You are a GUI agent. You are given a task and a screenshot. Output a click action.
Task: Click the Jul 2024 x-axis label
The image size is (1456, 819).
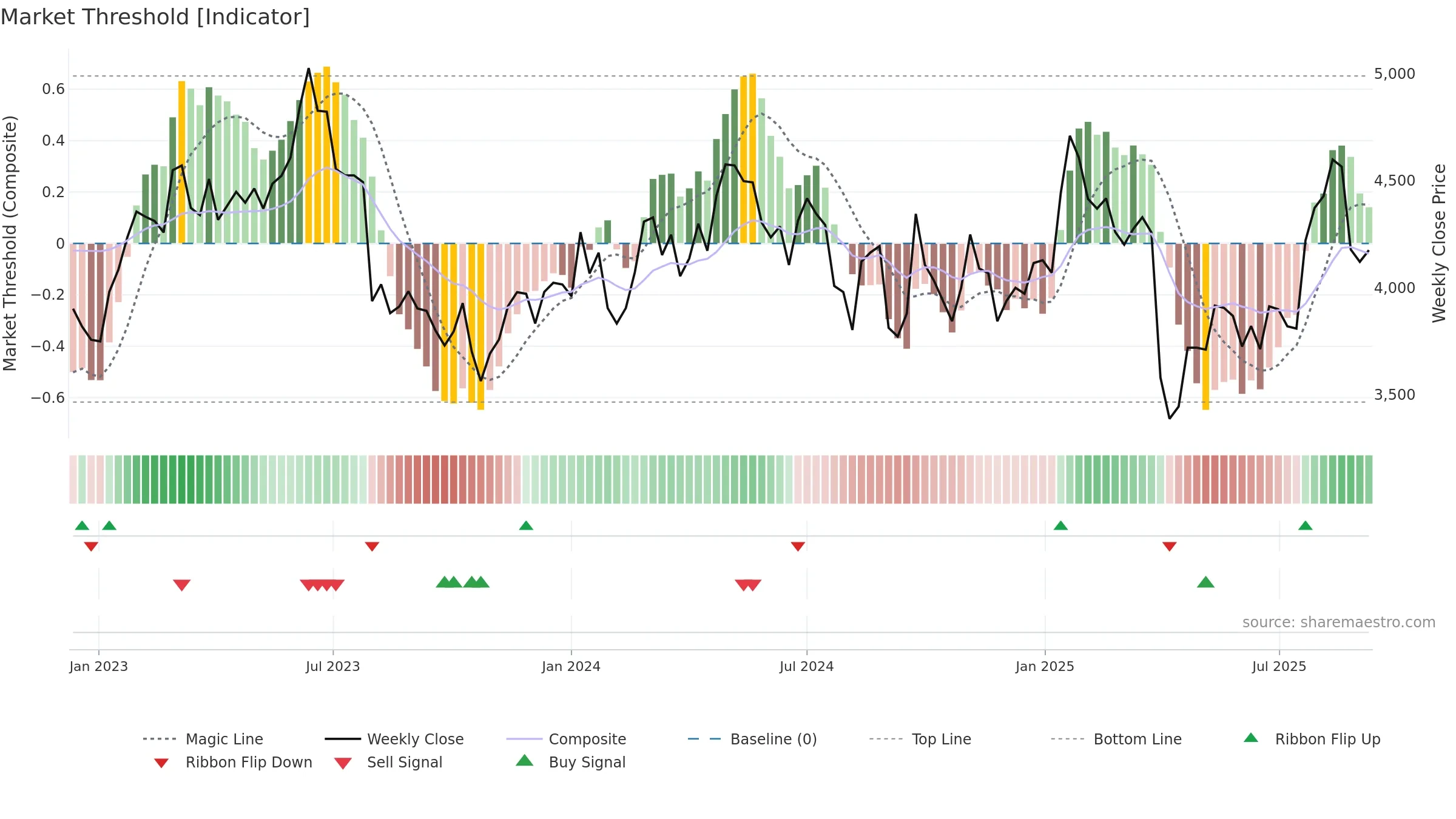coord(806,666)
